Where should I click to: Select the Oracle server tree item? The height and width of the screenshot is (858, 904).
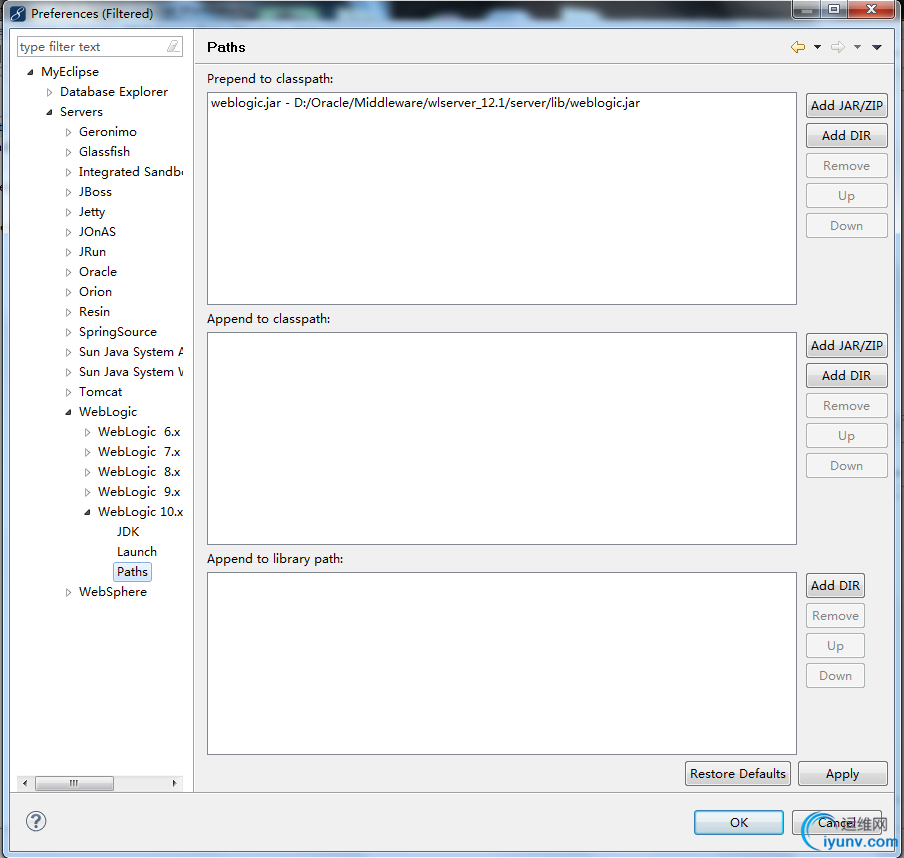click(x=98, y=272)
